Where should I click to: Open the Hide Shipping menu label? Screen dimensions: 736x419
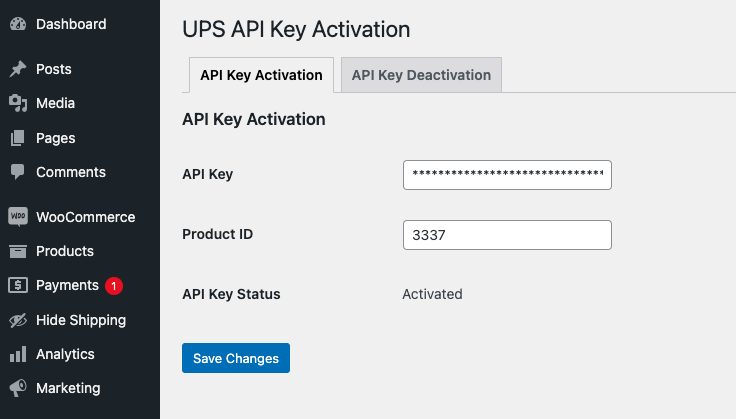pyautogui.click(x=81, y=320)
